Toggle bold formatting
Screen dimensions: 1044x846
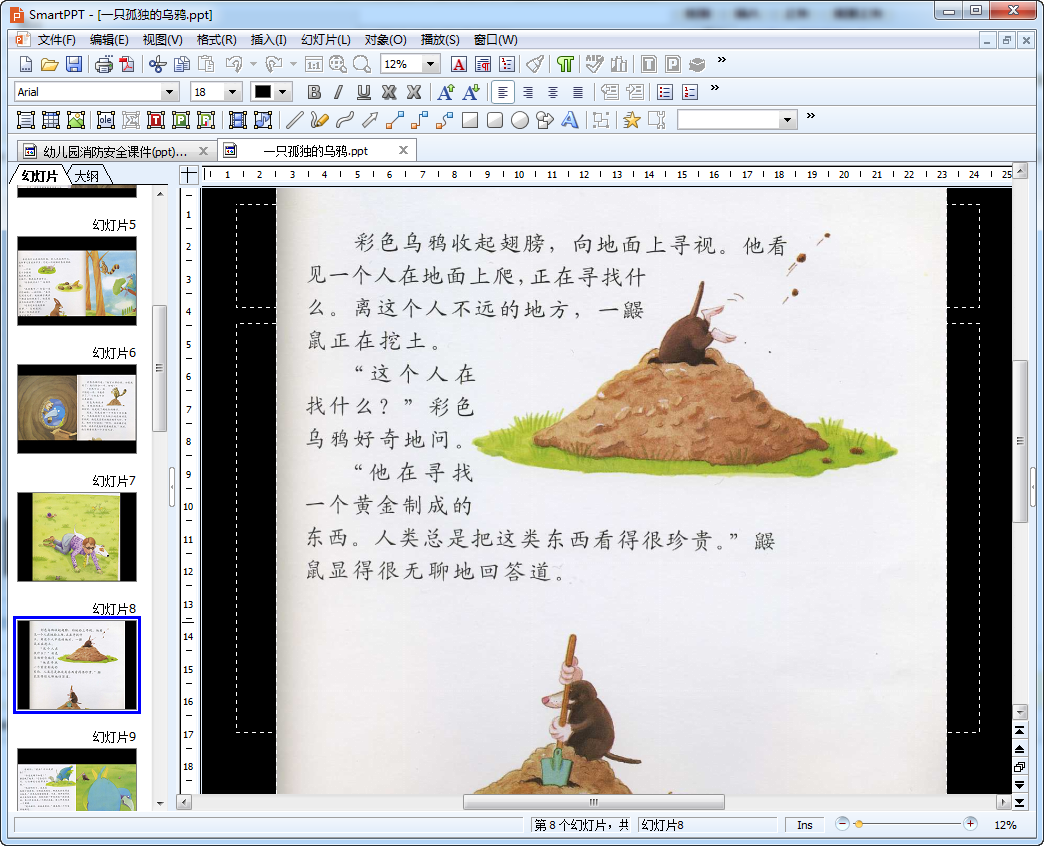pyautogui.click(x=314, y=93)
